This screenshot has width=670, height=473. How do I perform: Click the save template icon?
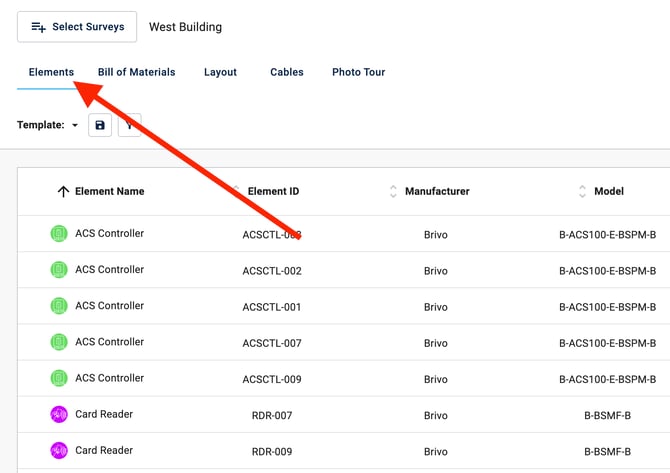coord(100,125)
